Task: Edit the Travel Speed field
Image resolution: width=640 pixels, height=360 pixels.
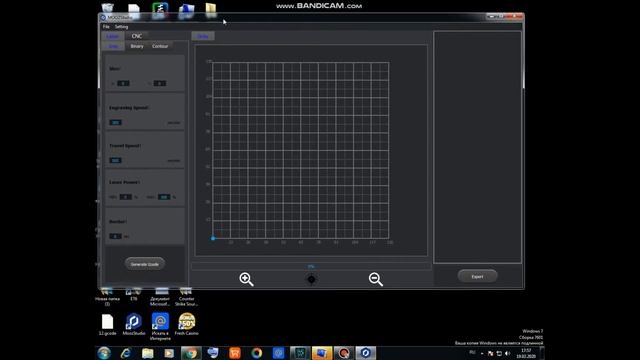Action: pos(116,160)
